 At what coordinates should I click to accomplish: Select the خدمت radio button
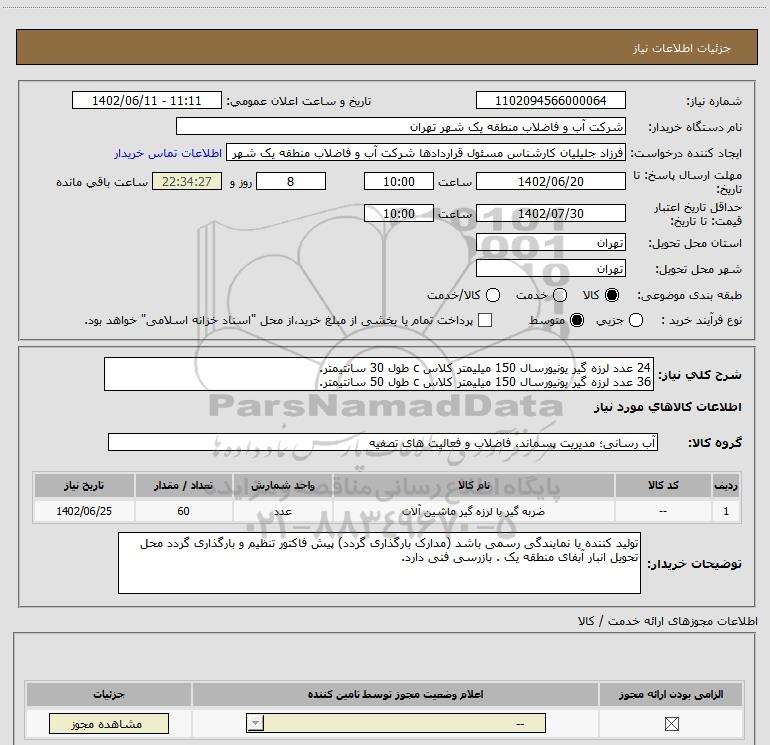pos(560,295)
